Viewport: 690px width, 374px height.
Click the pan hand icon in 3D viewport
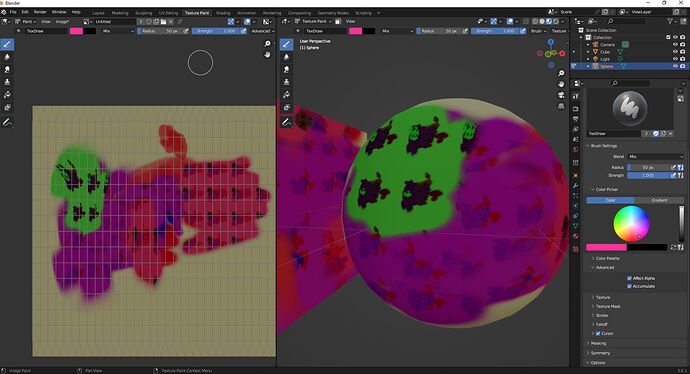coord(561,84)
